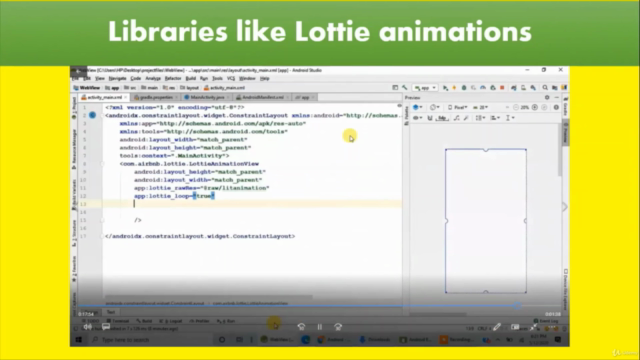This screenshot has width=640, height=360.
Task: Open the Navigate menu
Action: pos(118,78)
